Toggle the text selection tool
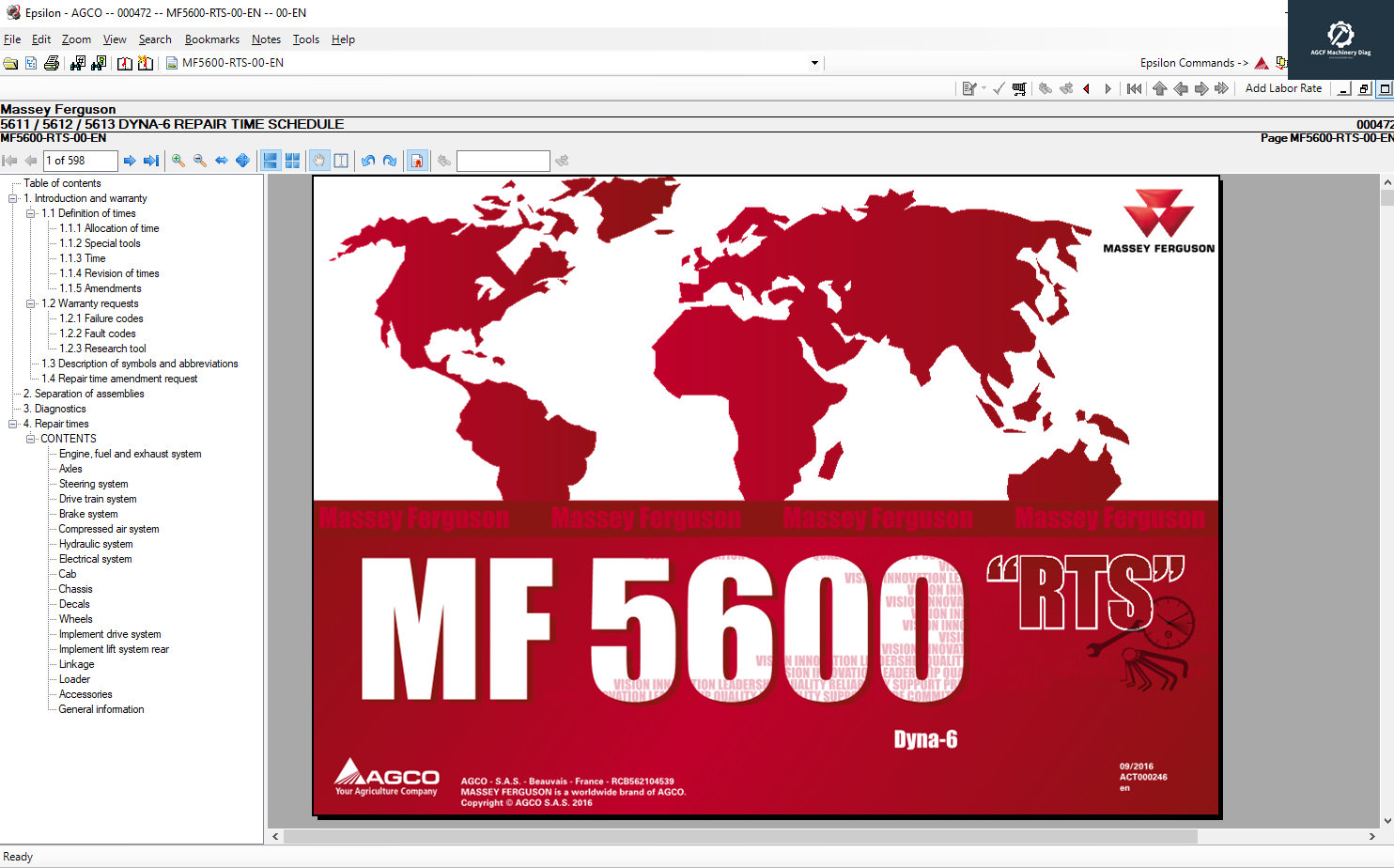This screenshot has width=1394, height=868. click(x=341, y=161)
